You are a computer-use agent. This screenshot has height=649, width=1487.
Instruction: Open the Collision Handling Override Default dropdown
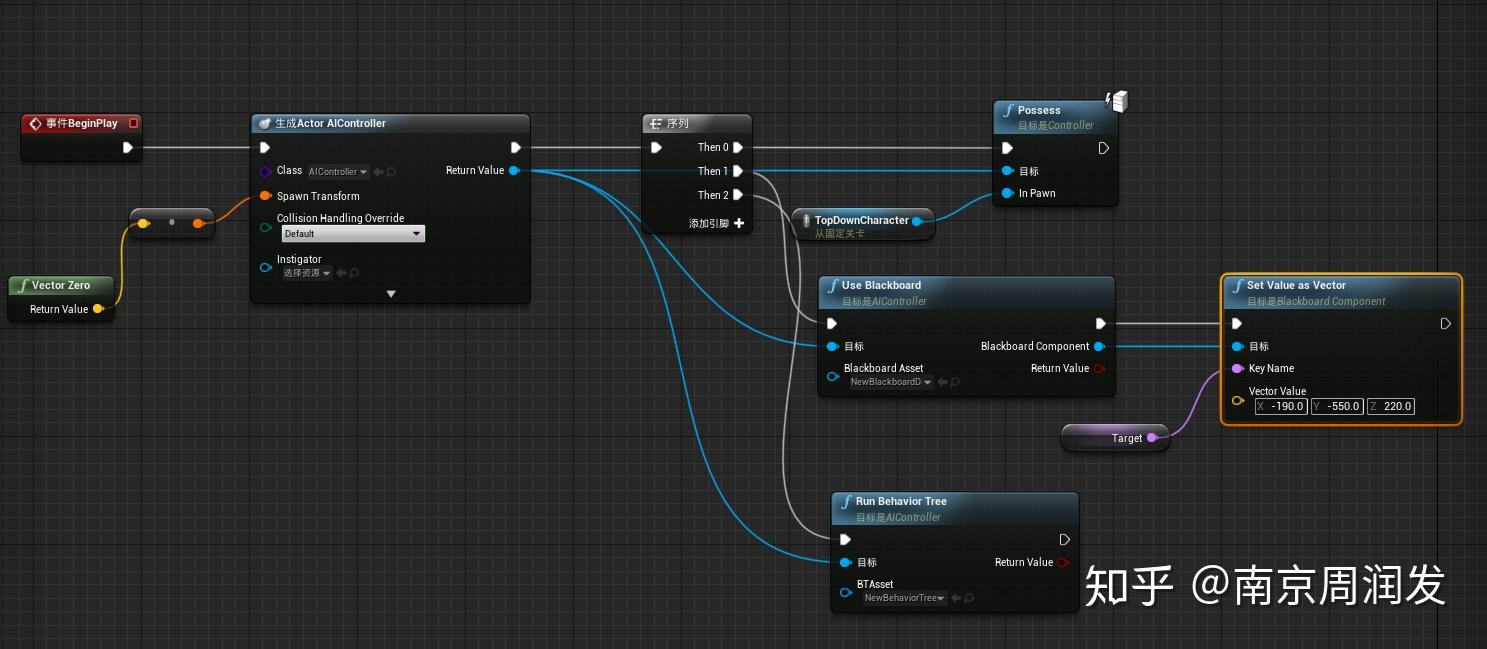(352, 233)
